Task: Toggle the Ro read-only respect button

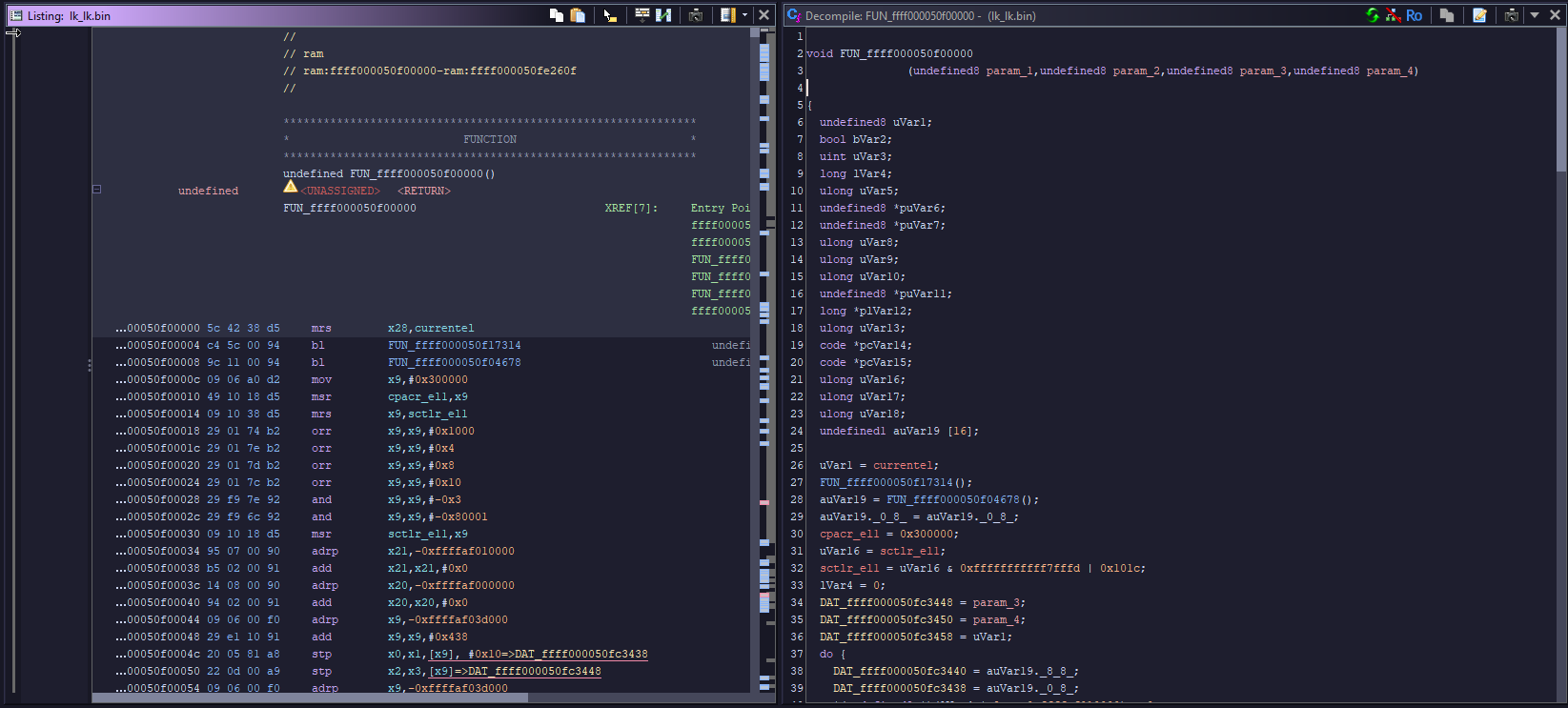Action: 1414,15
